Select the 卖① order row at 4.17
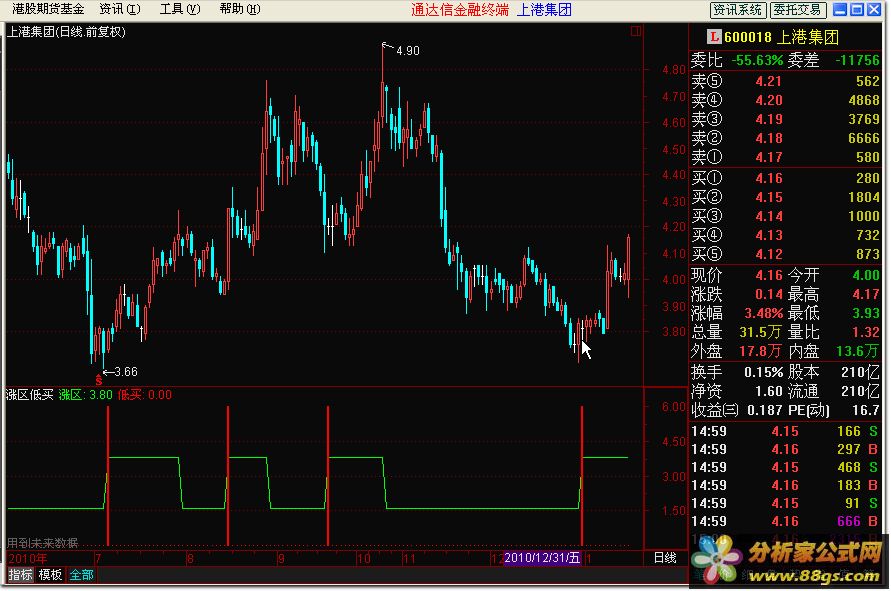Image resolution: width=891 pixels, height=591 pixels. click(785, 157)
